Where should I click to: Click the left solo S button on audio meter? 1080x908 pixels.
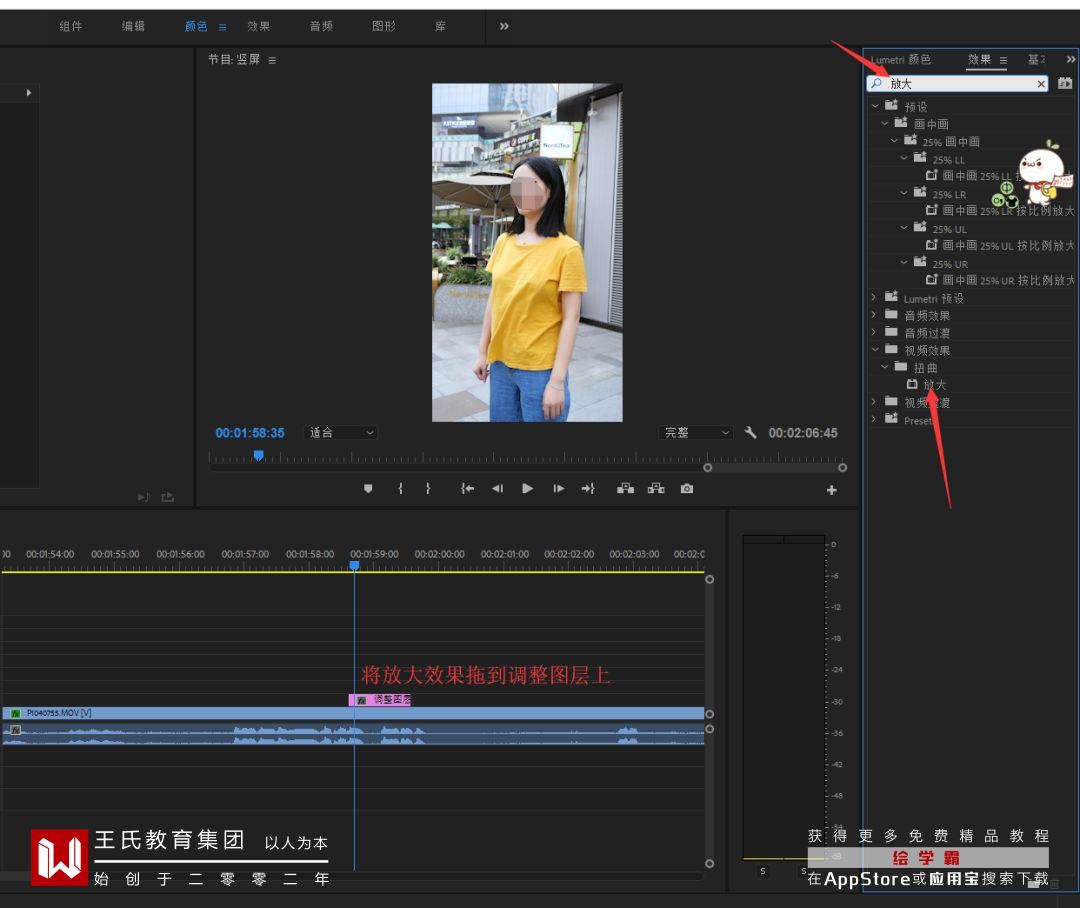tap(763, 871)
